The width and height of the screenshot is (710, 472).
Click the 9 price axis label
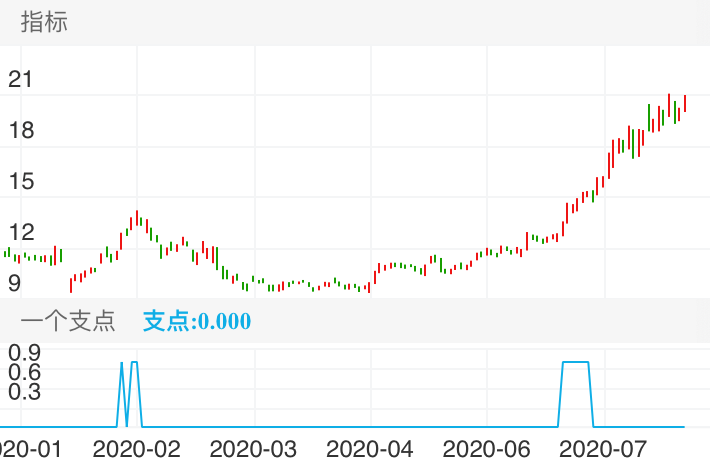click(14, 284)
